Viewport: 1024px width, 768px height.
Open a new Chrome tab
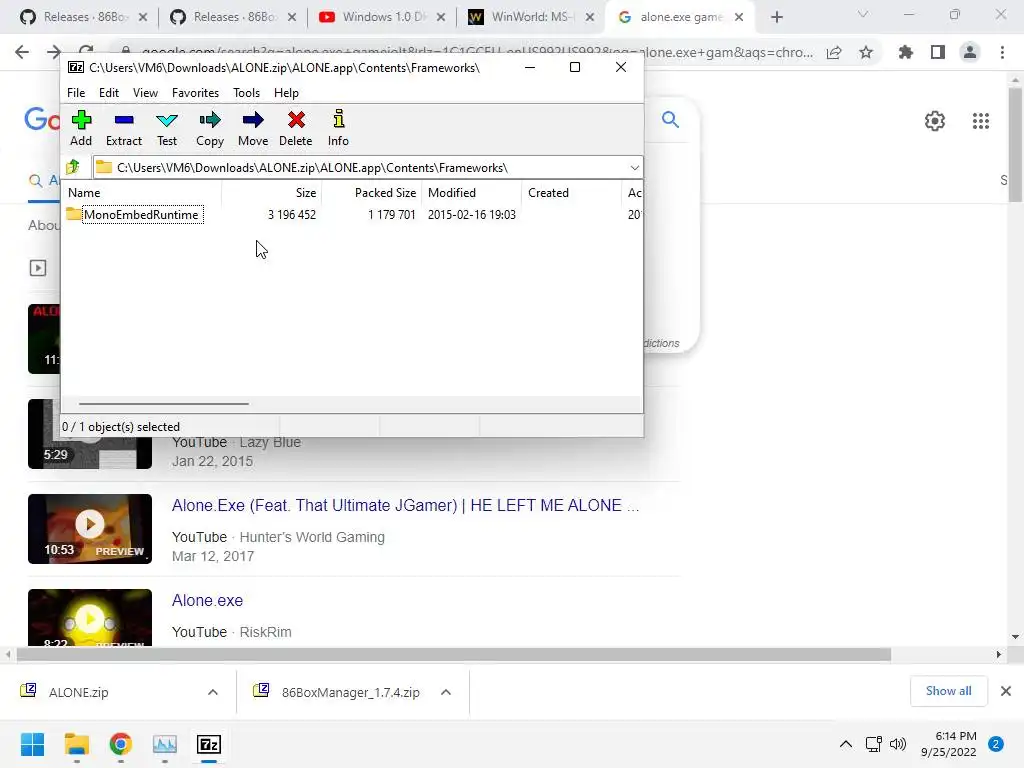click(776, 17)
